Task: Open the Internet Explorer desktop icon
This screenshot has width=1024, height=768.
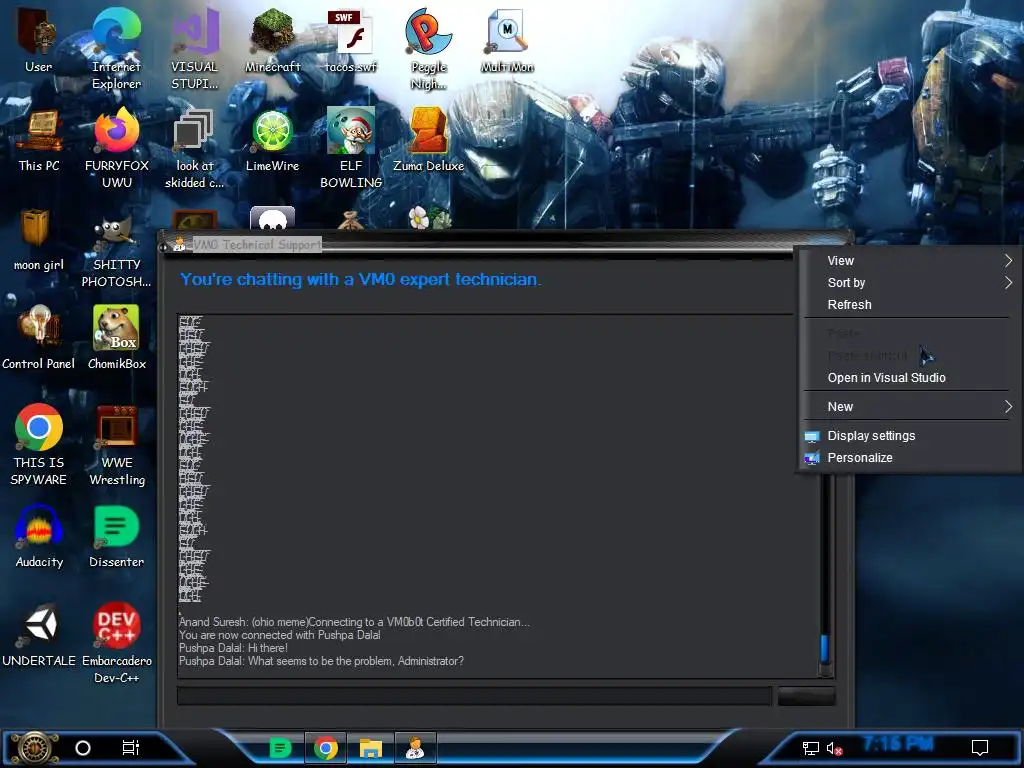Action: coord(116,48)
